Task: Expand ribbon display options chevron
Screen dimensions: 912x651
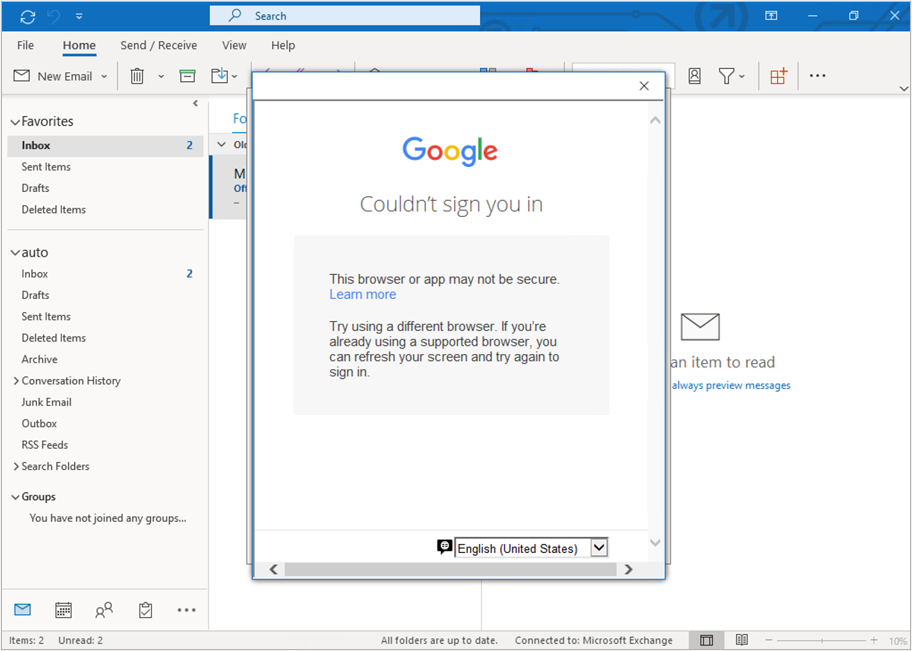Action: click(903, 89)
